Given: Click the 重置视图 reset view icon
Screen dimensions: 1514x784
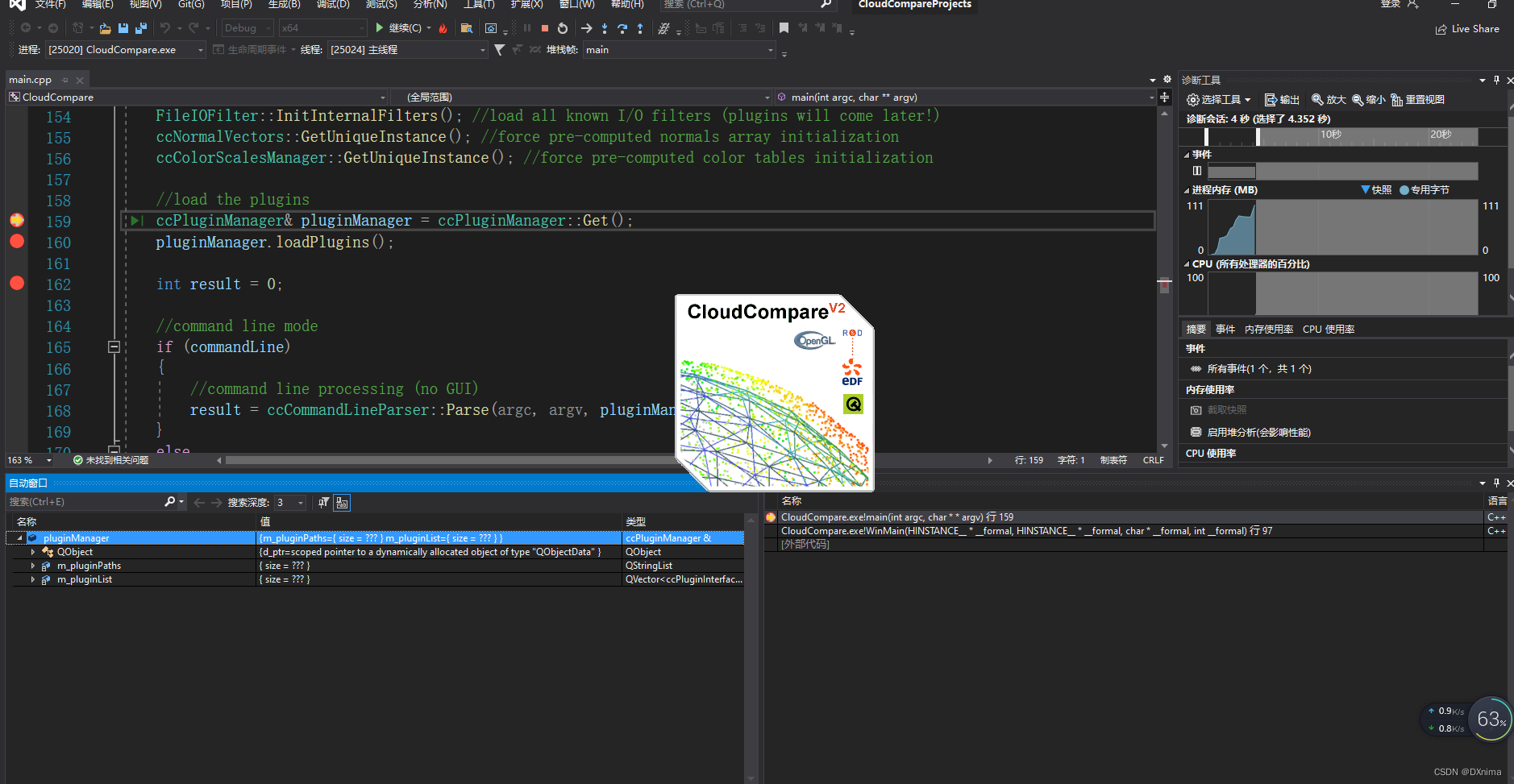Looking at the screenshot, I should pyautogui.click(x=1416, y=99).
